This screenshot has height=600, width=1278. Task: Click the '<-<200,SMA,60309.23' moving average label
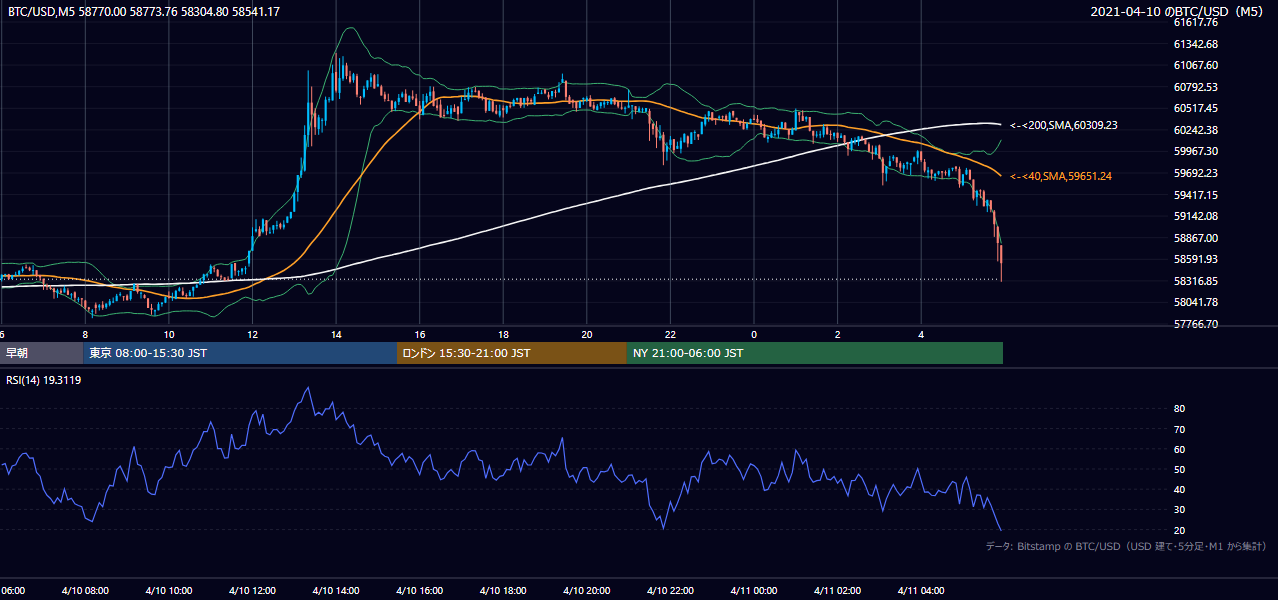tap(1063, 126)
